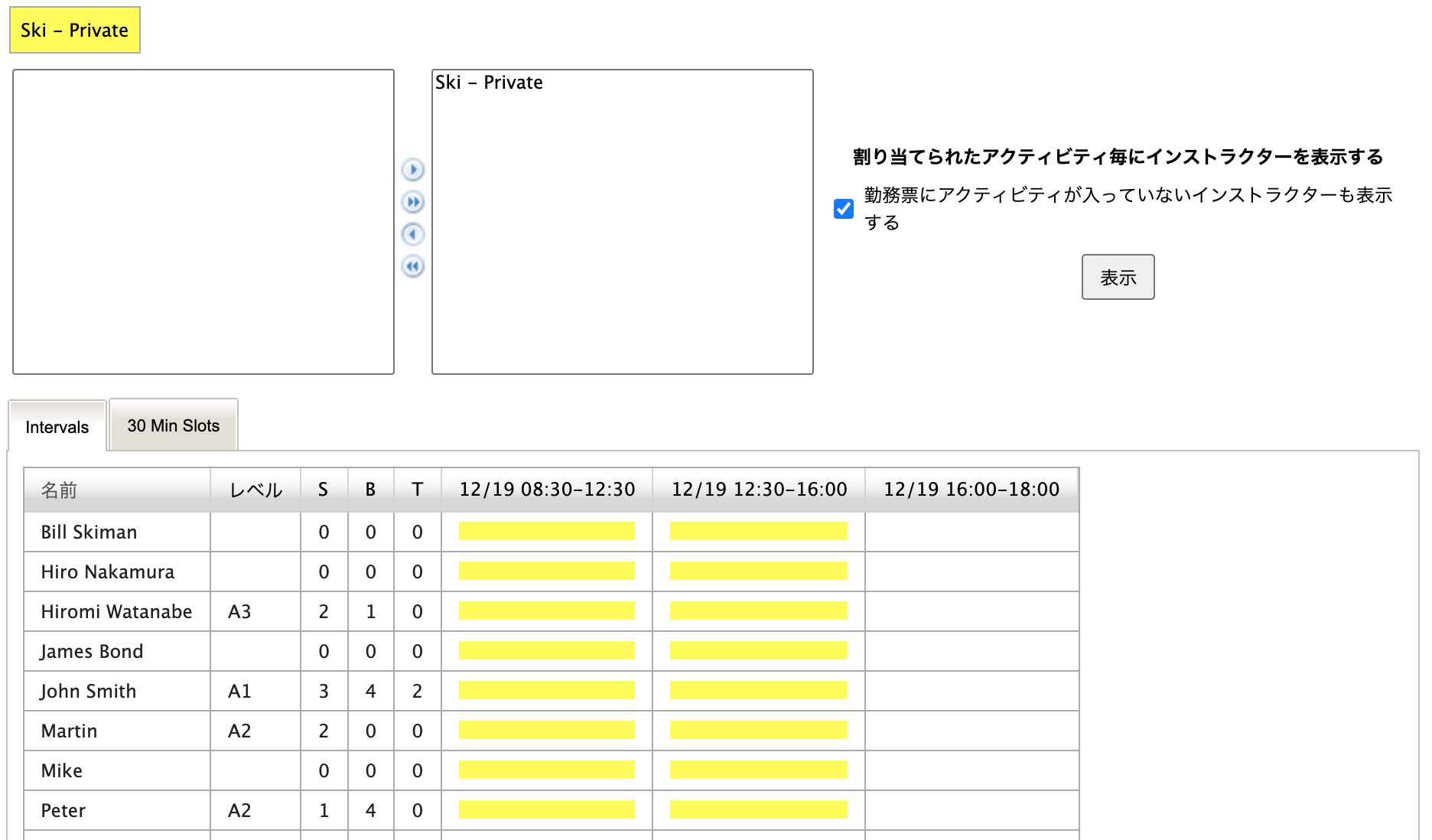Click Peter's empty 16:00-18:00 cell

[971, 810]
